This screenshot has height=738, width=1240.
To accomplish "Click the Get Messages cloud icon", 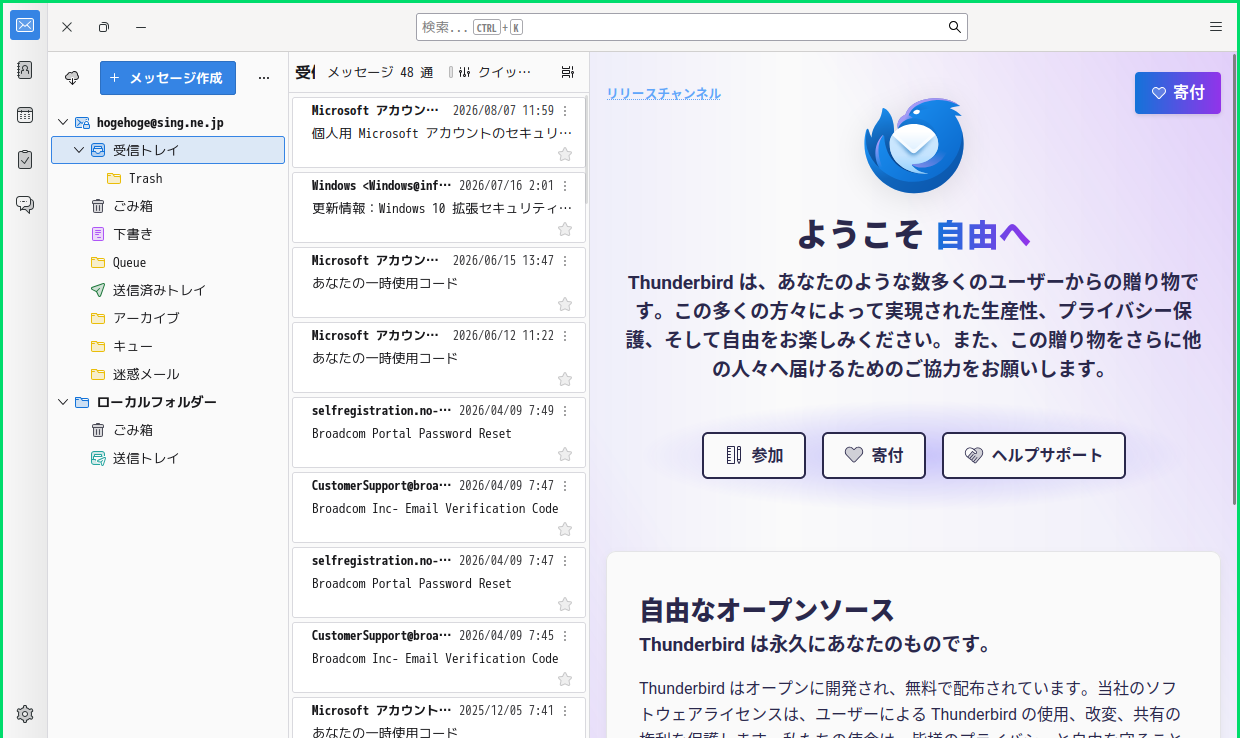I will 72,78.
